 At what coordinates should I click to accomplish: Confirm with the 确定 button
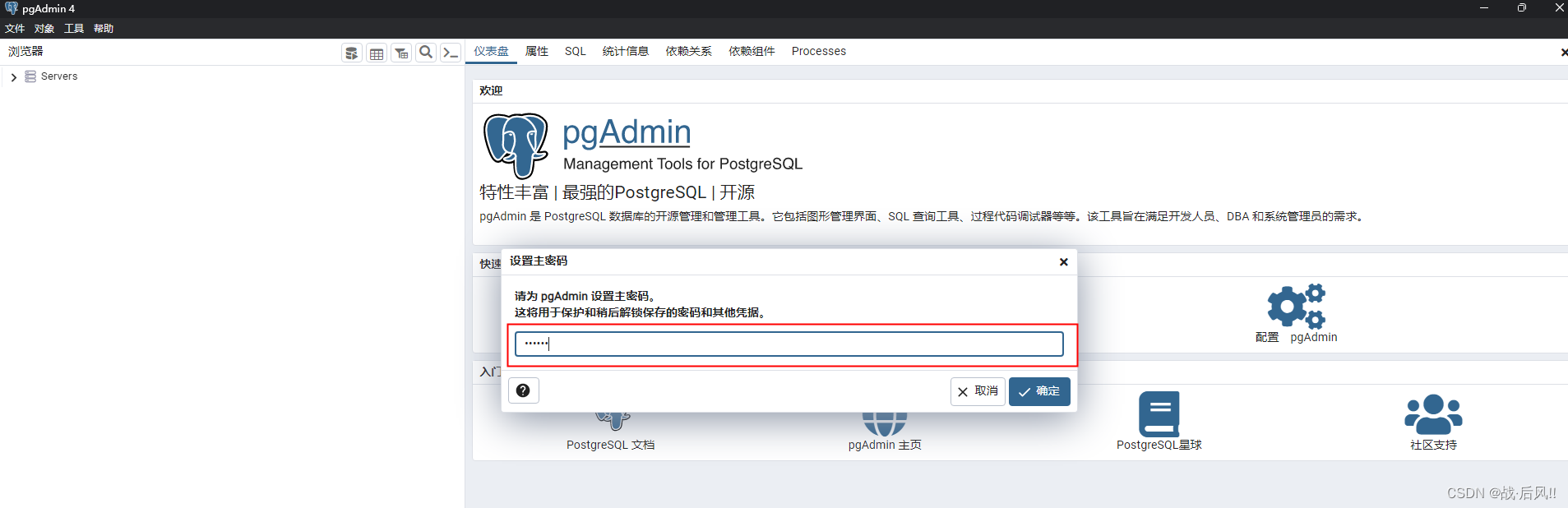click(1039, 392)
